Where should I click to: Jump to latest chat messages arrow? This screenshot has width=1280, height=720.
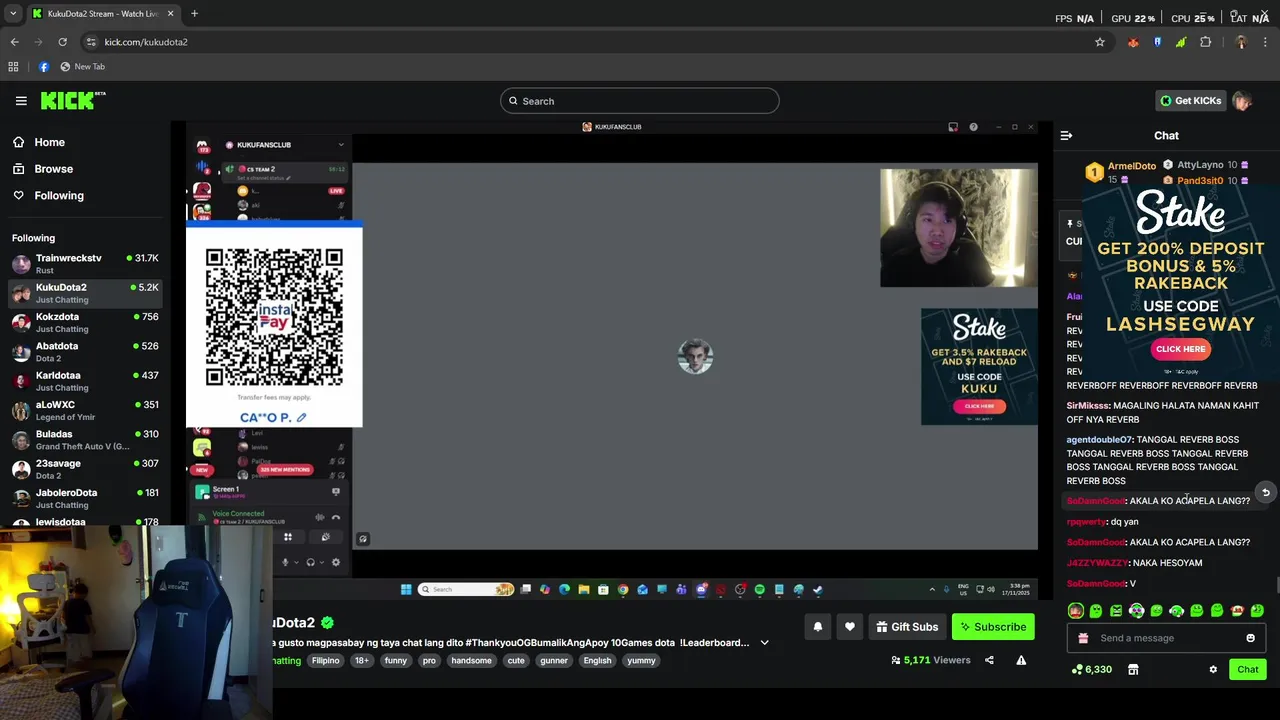1265,492
